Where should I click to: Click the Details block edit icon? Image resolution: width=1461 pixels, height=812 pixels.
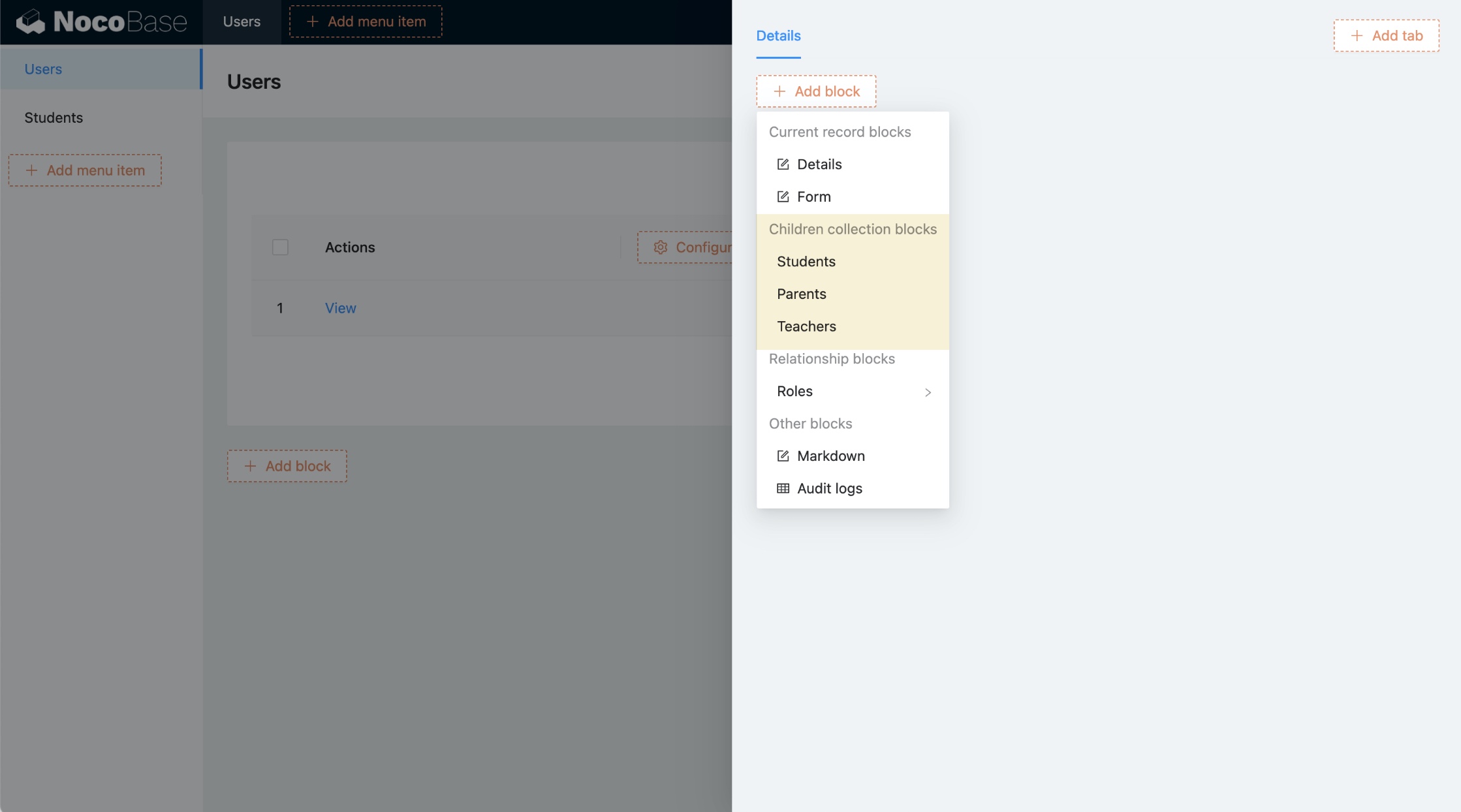783,164
